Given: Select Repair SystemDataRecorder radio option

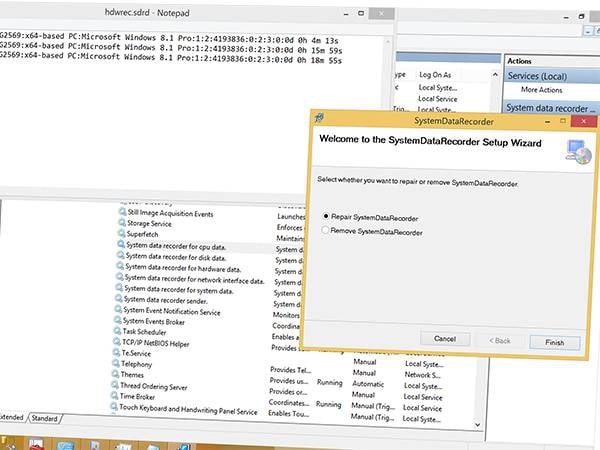Looking at the screenshot, I should (326, 216).
